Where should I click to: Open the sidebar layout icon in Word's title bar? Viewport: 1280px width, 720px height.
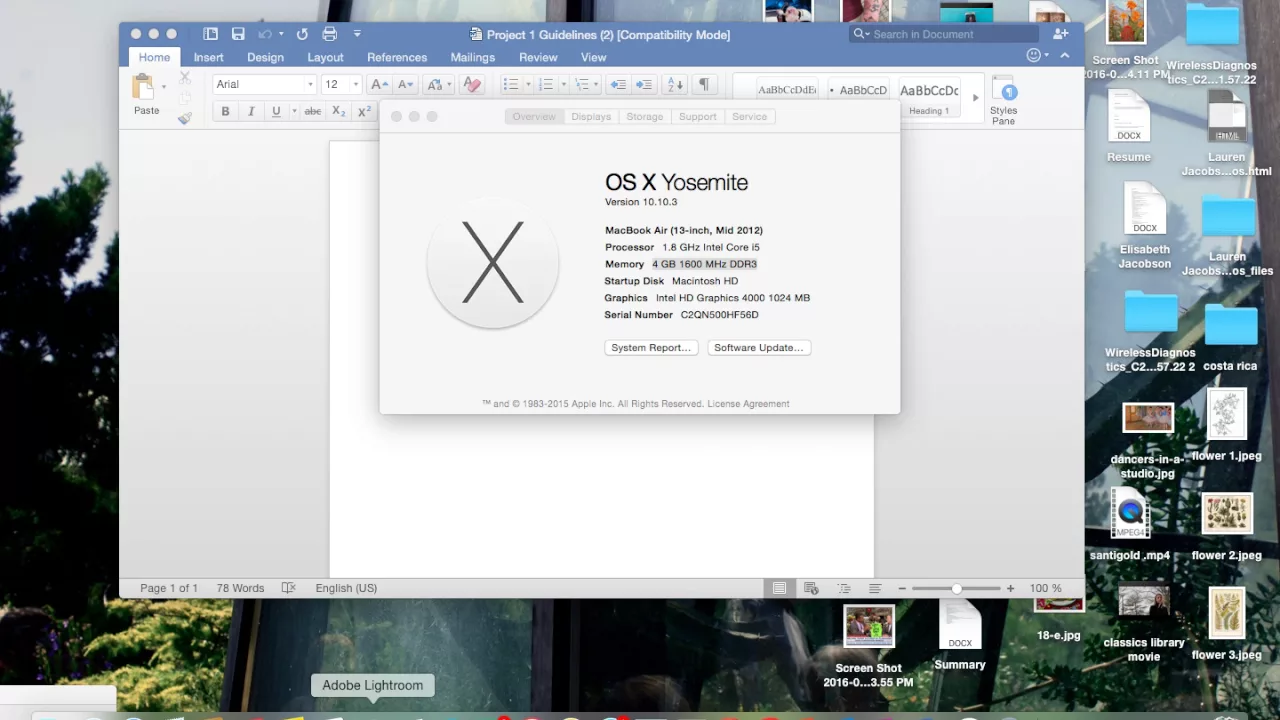210,34
